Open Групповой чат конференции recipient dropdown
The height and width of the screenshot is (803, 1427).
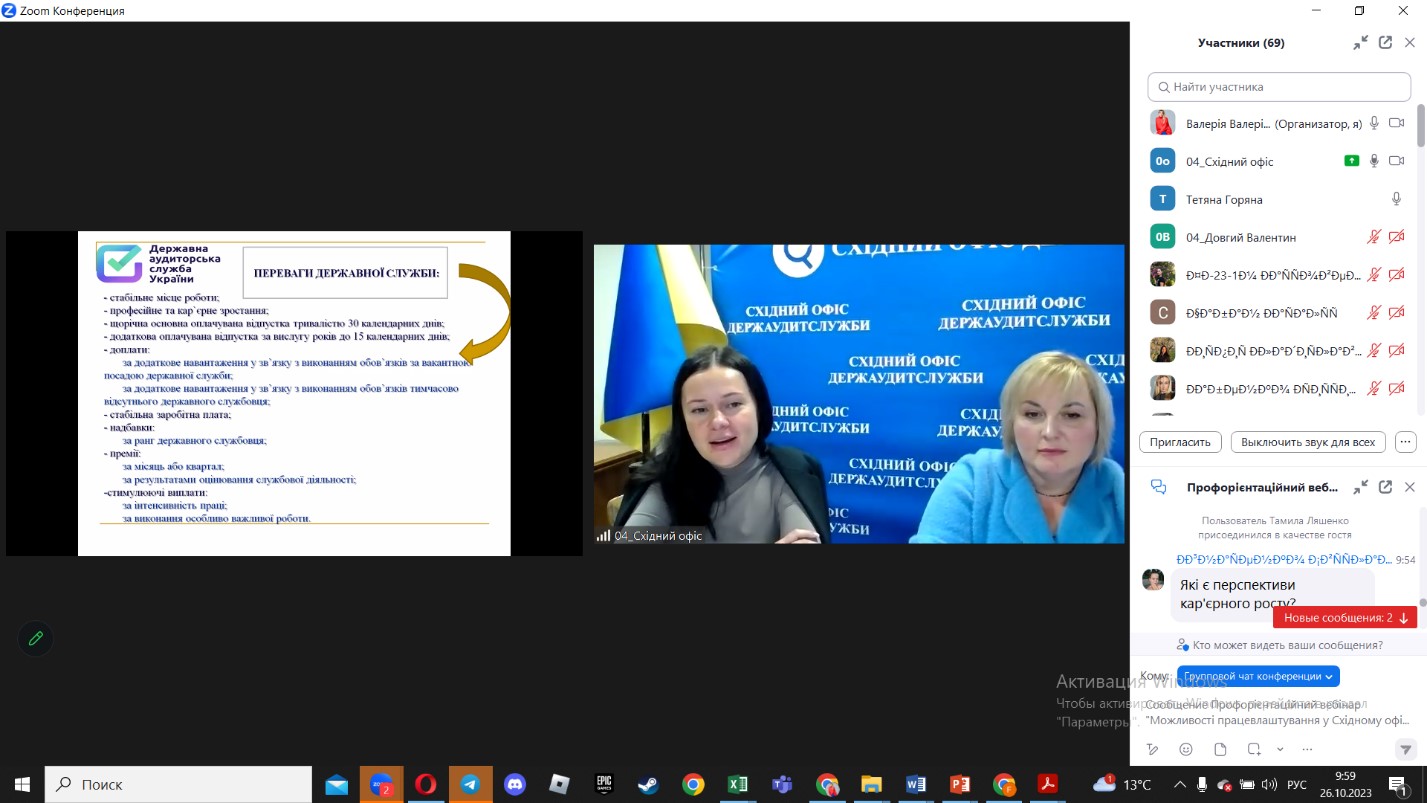point(1258,676)
